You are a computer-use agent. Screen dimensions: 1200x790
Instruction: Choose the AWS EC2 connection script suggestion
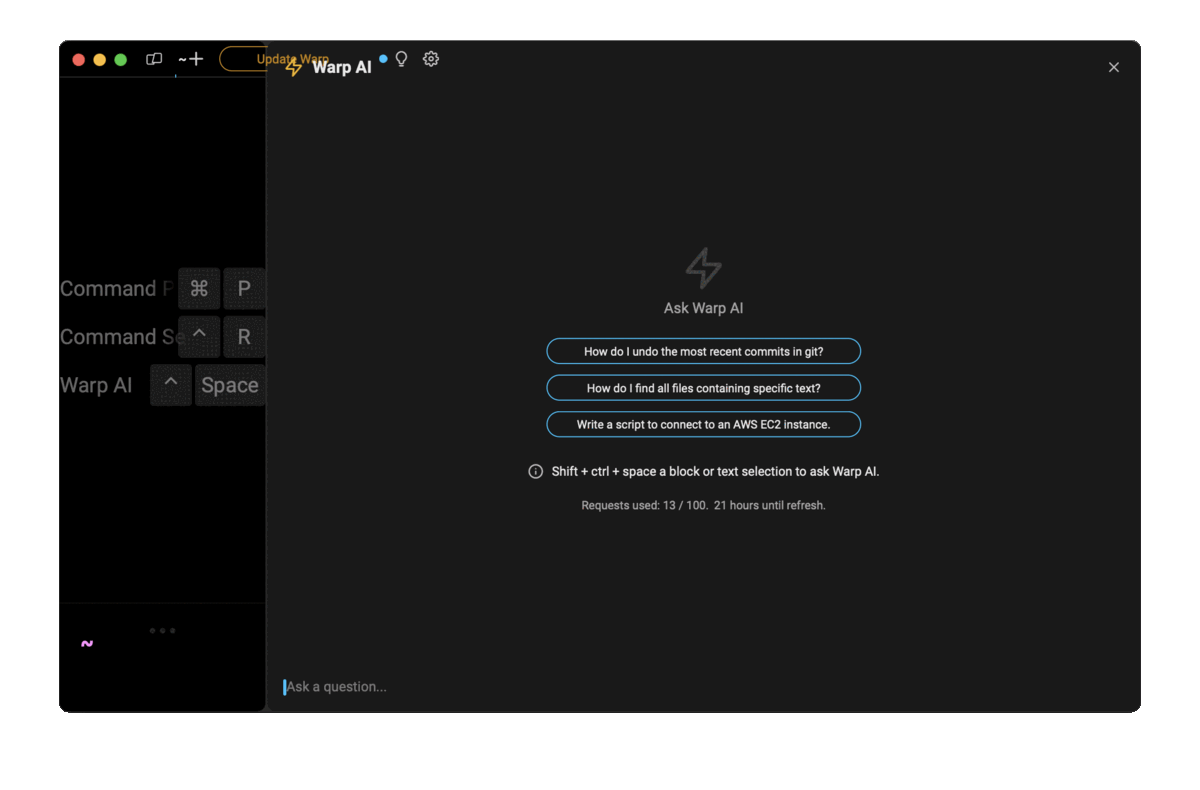[x=703, y=424]
